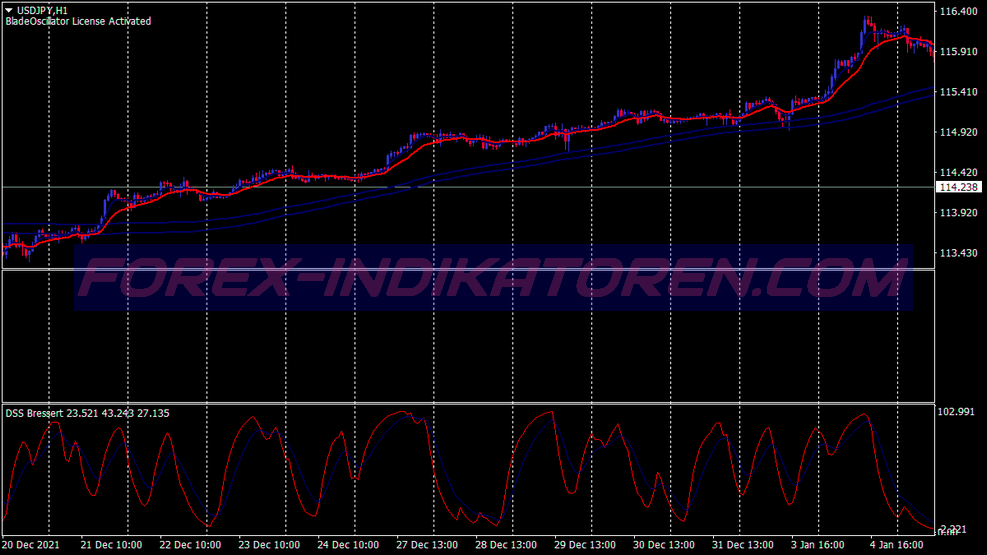Select the 31 Dec 13:00 time marker
Image resolution: width=987 pixels, height=555 pixels.
pos(743,545)
